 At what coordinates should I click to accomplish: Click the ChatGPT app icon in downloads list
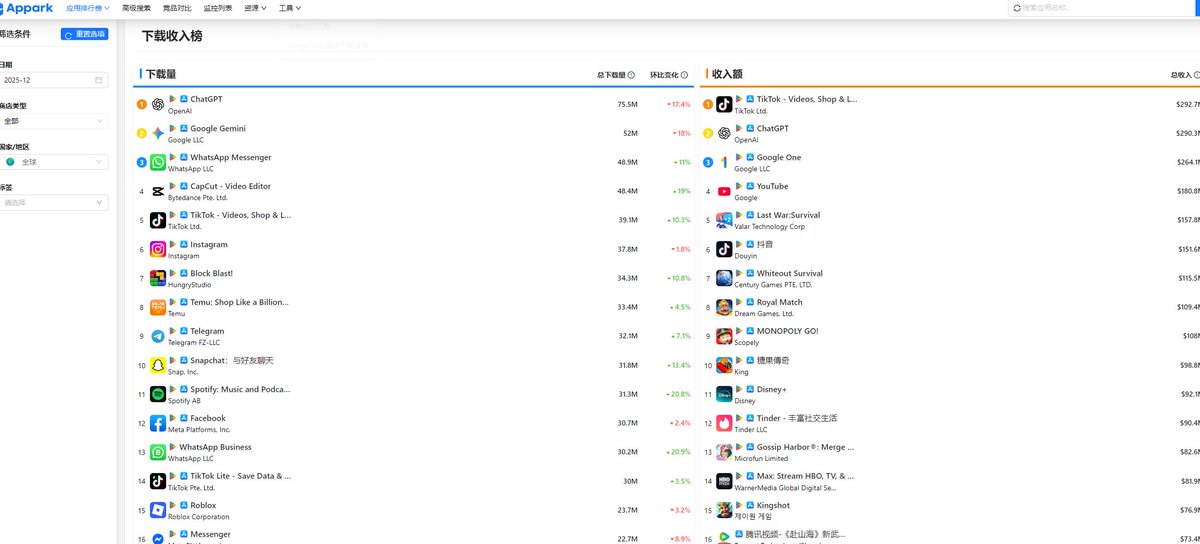tap(158, 105)
